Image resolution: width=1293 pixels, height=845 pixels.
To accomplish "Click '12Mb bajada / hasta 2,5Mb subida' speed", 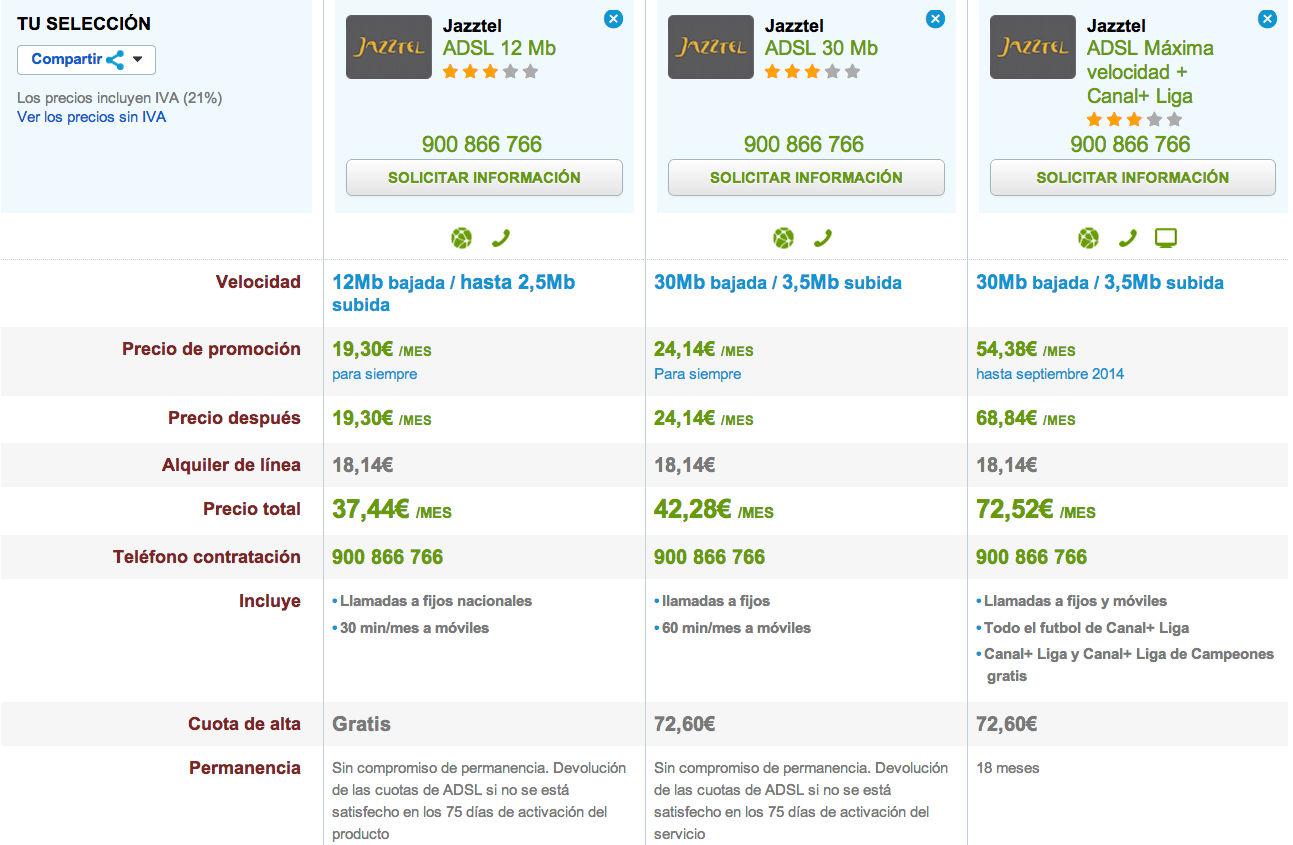I will pyautogui.click(x=454, y=293).
